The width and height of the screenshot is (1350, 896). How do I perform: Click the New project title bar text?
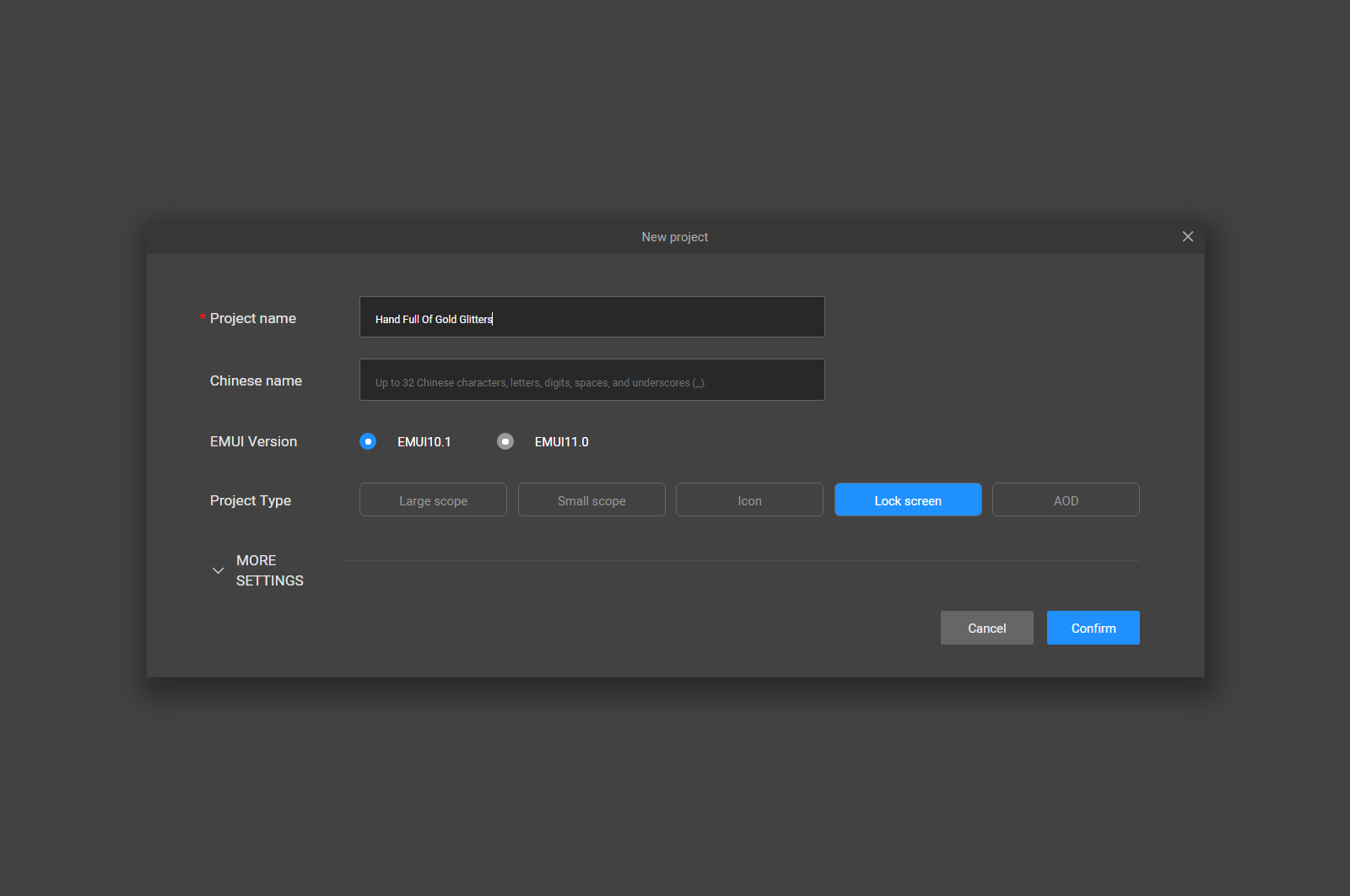[x=674, y=237]
